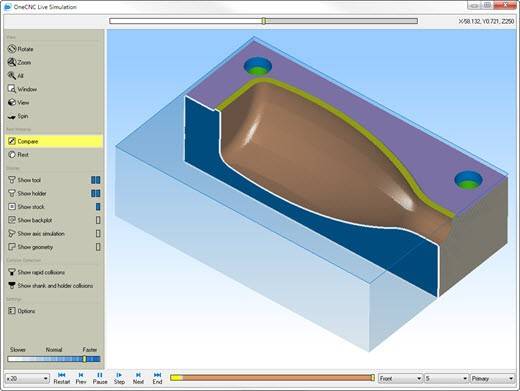520x391 pixels.
Task: Select the Rotate view tool
Action: click(x=21, y=49)
